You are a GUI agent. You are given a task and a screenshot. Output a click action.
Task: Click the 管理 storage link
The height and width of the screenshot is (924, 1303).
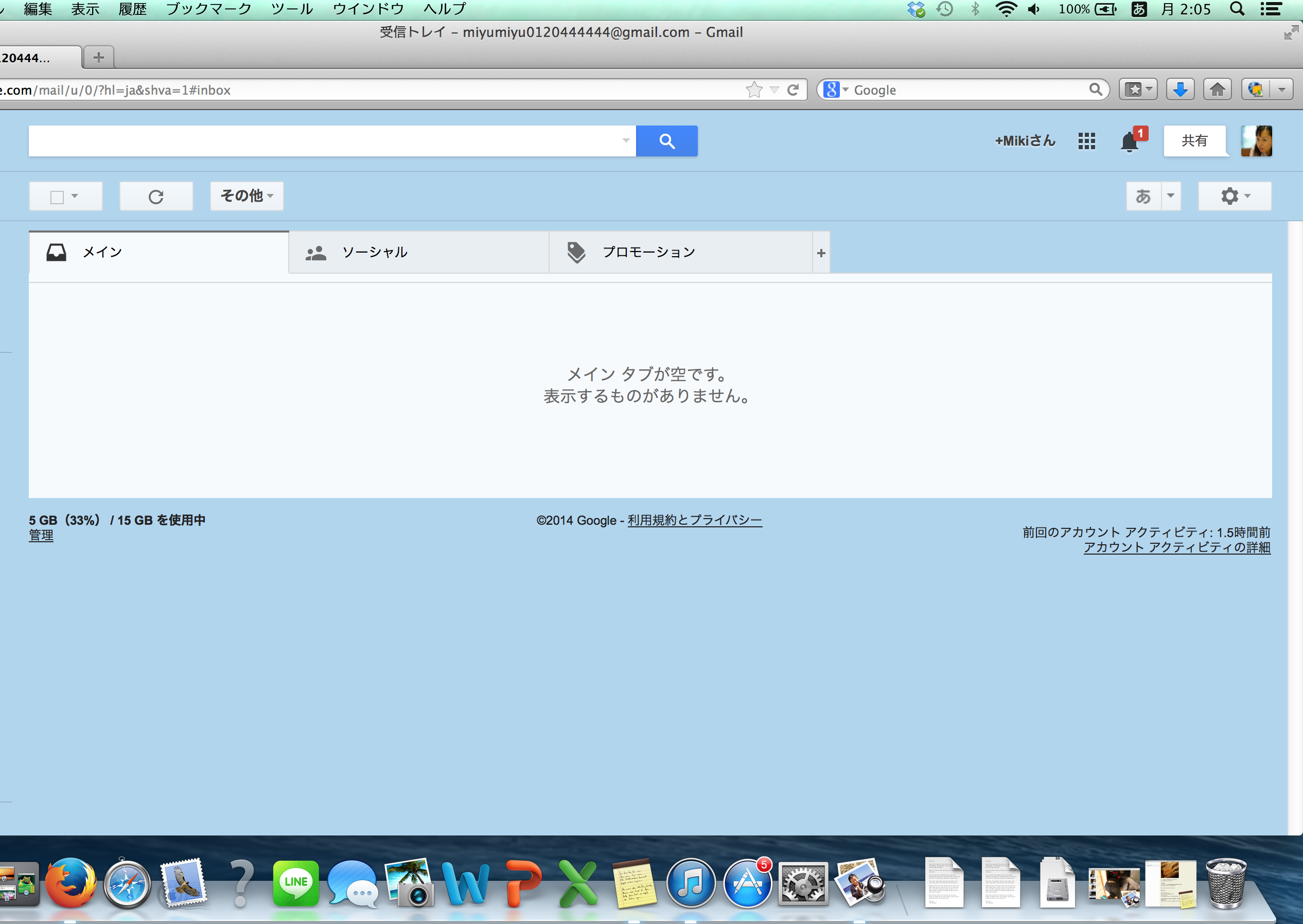[41, 536]
